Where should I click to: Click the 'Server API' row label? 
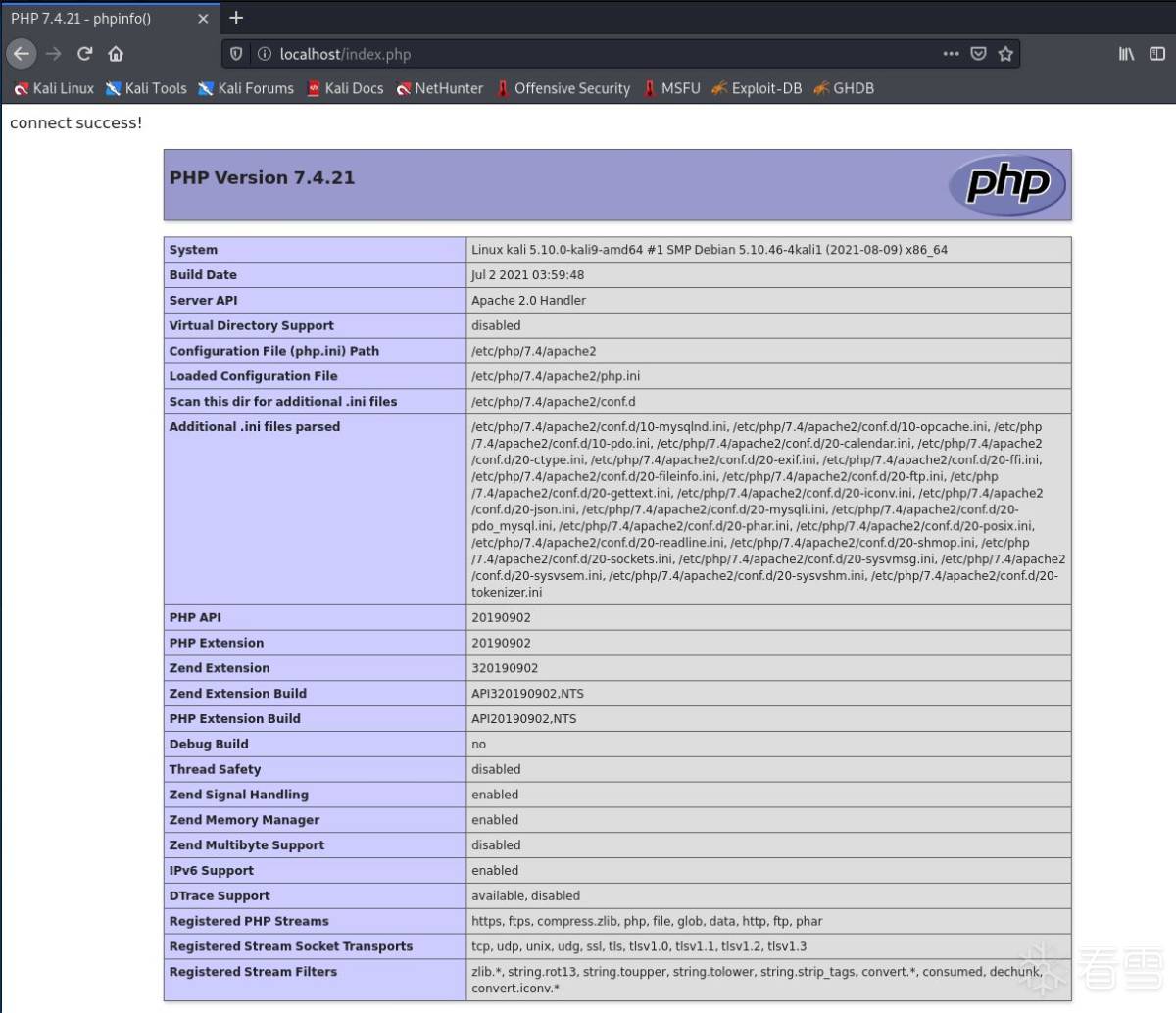pos(203,301)
